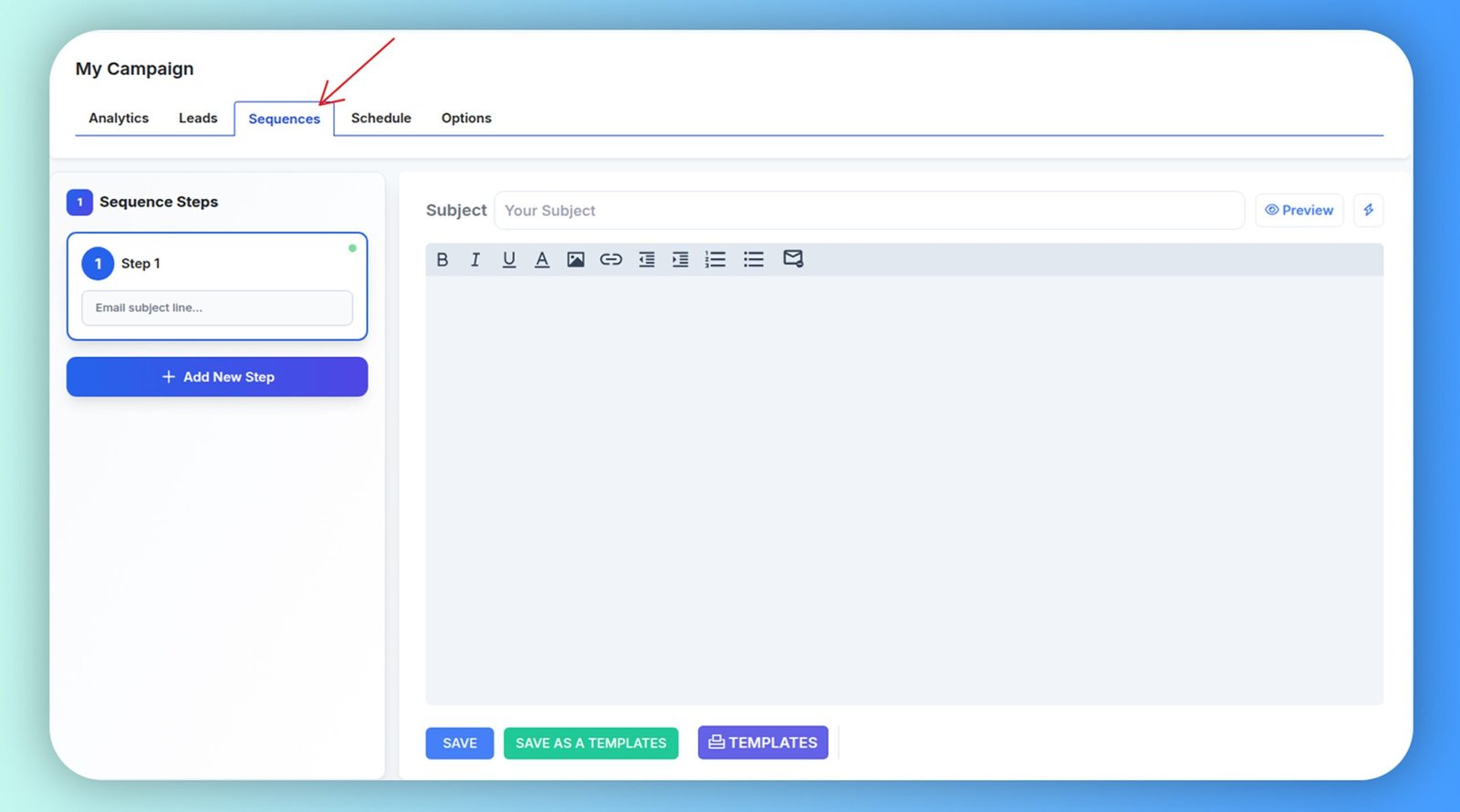Open the text color tool

542,260
